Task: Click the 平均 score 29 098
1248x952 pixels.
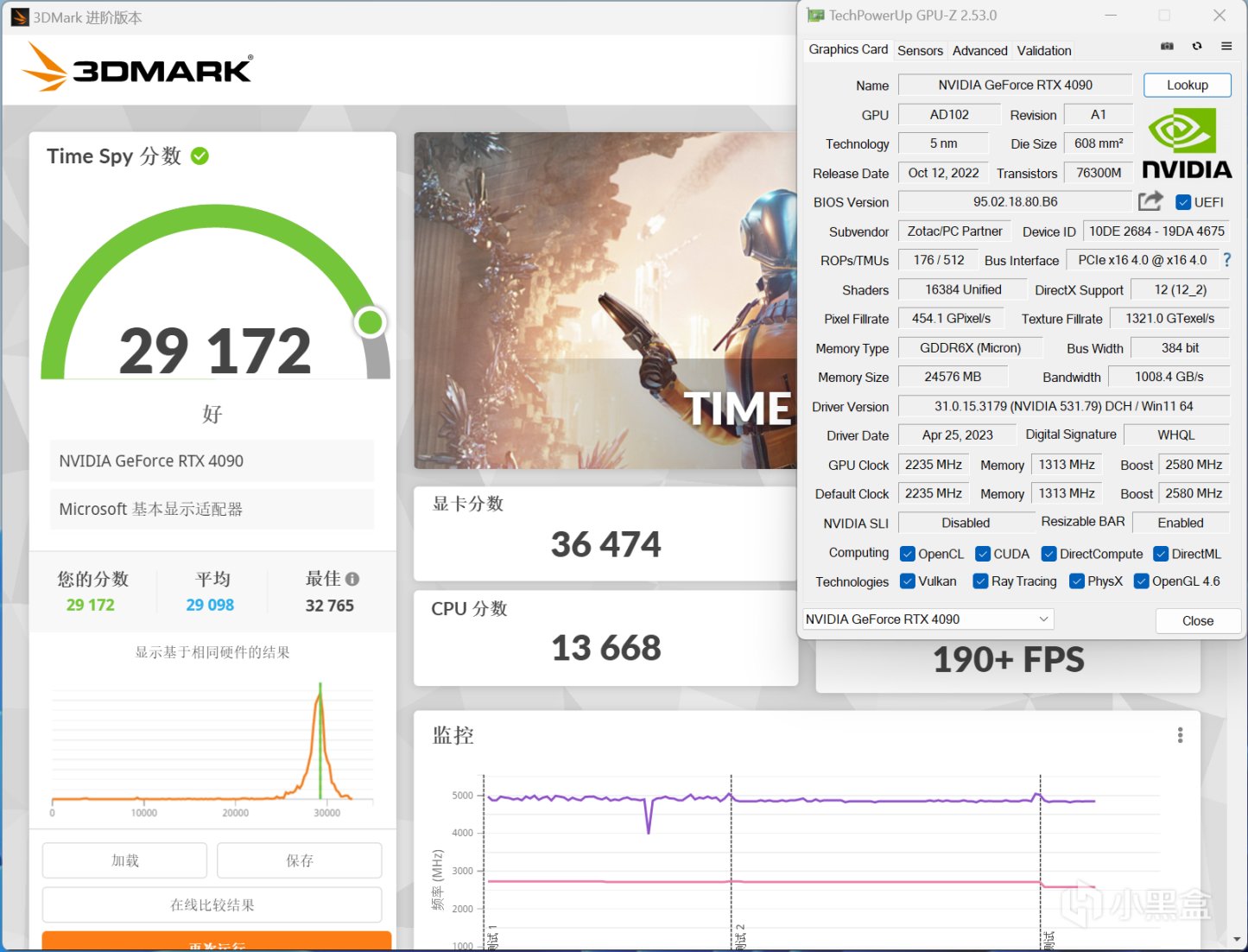Action: [210, 605]
